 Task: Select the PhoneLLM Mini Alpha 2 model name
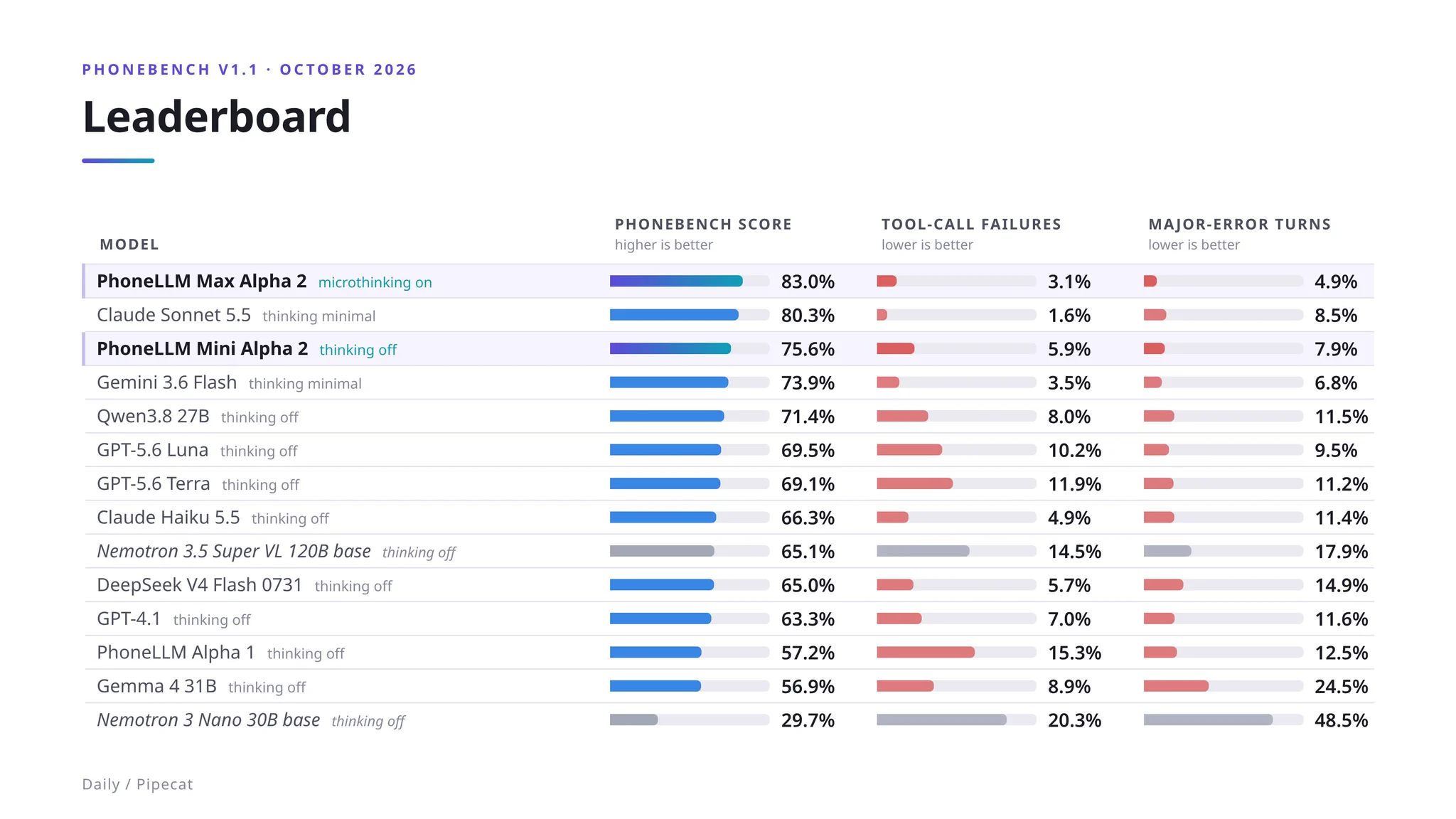click(203, 349)
